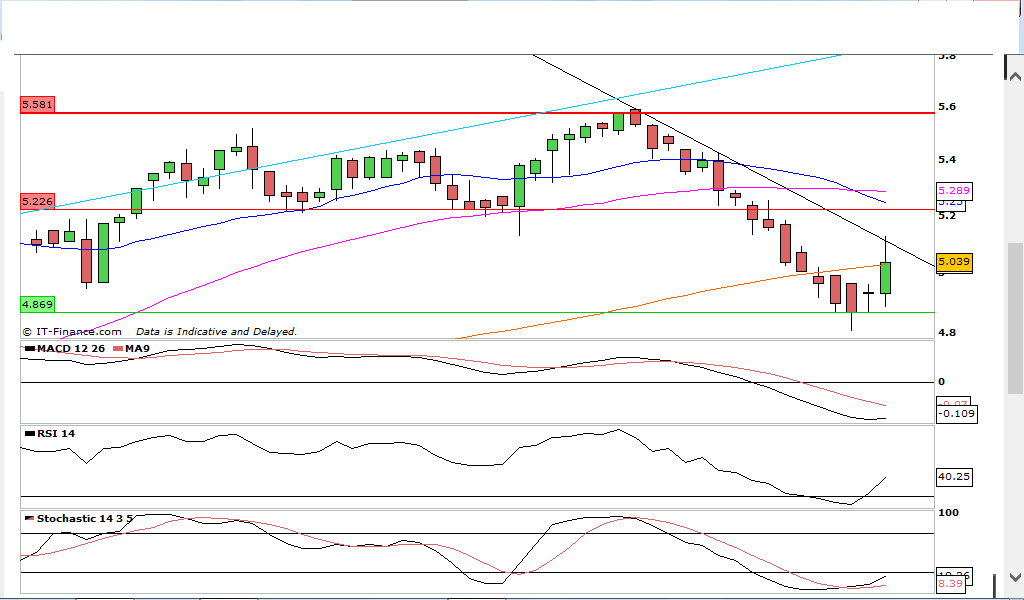Click the red 8.39 stochastic value box
Image resolution: width=1024 pixels, height=600 pixels.
point(950,584)
